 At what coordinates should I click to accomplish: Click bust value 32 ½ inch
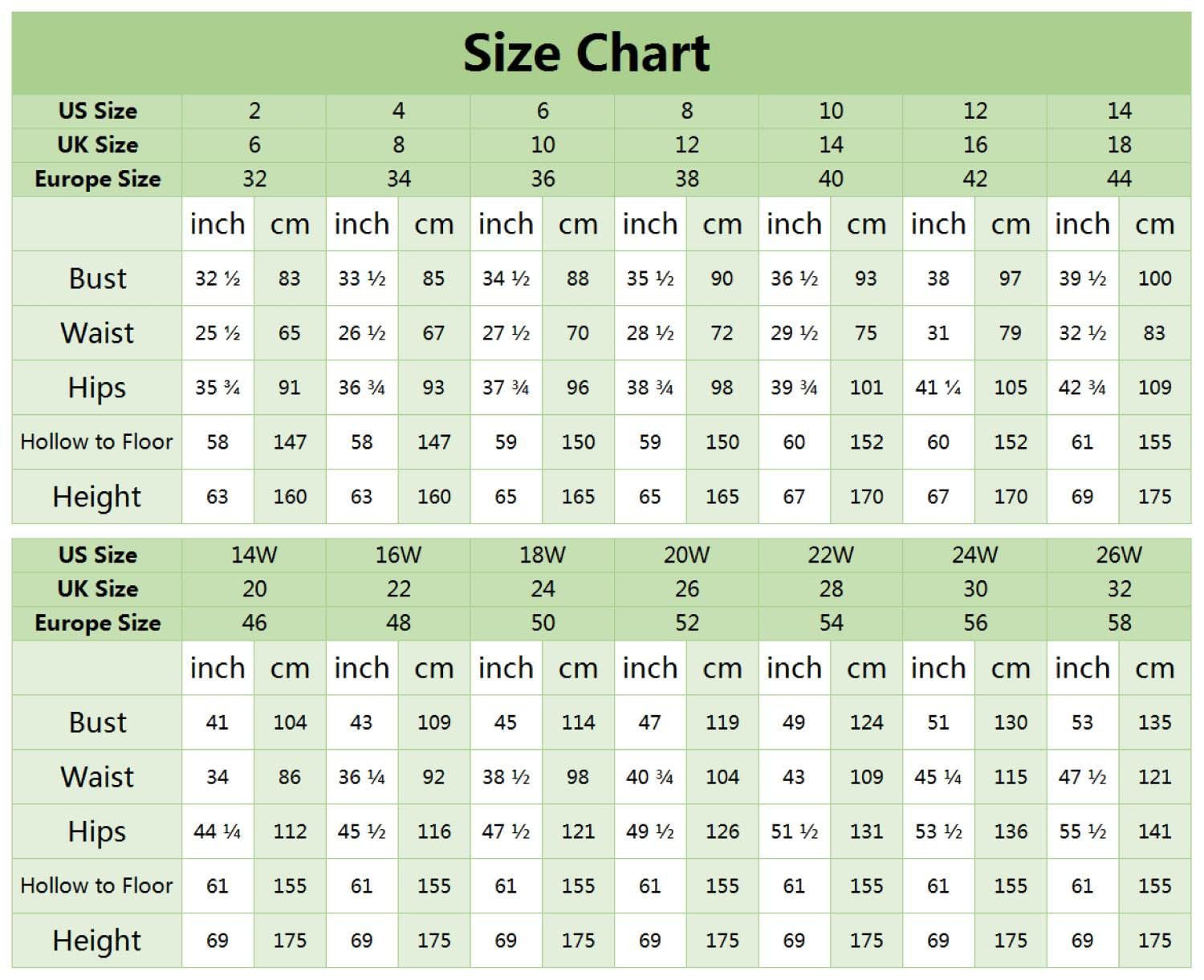pyautogui.click(x=218, y=279)
